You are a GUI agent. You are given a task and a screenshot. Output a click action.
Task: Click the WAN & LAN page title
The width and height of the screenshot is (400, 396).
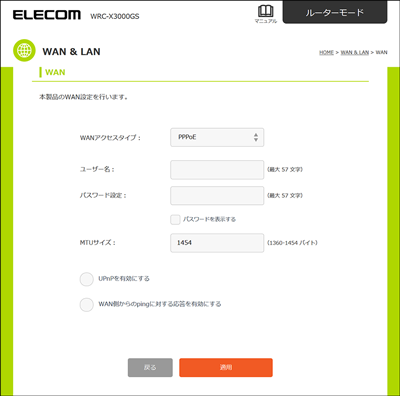(x=71, y=52)
